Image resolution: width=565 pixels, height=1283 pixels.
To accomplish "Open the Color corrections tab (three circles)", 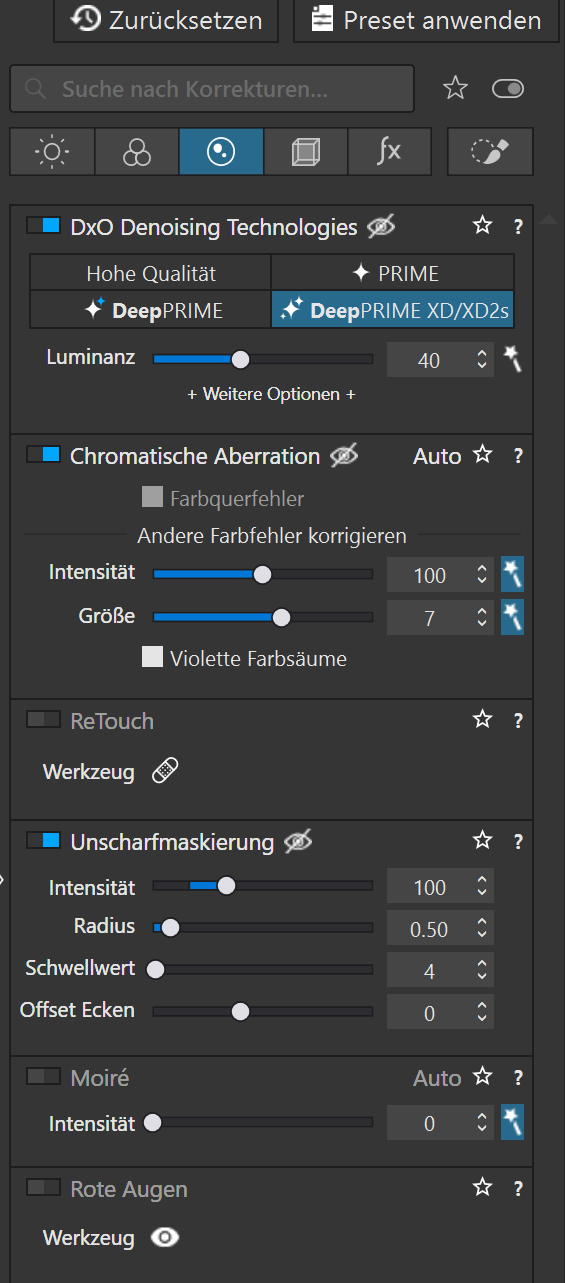I will 137,152.
